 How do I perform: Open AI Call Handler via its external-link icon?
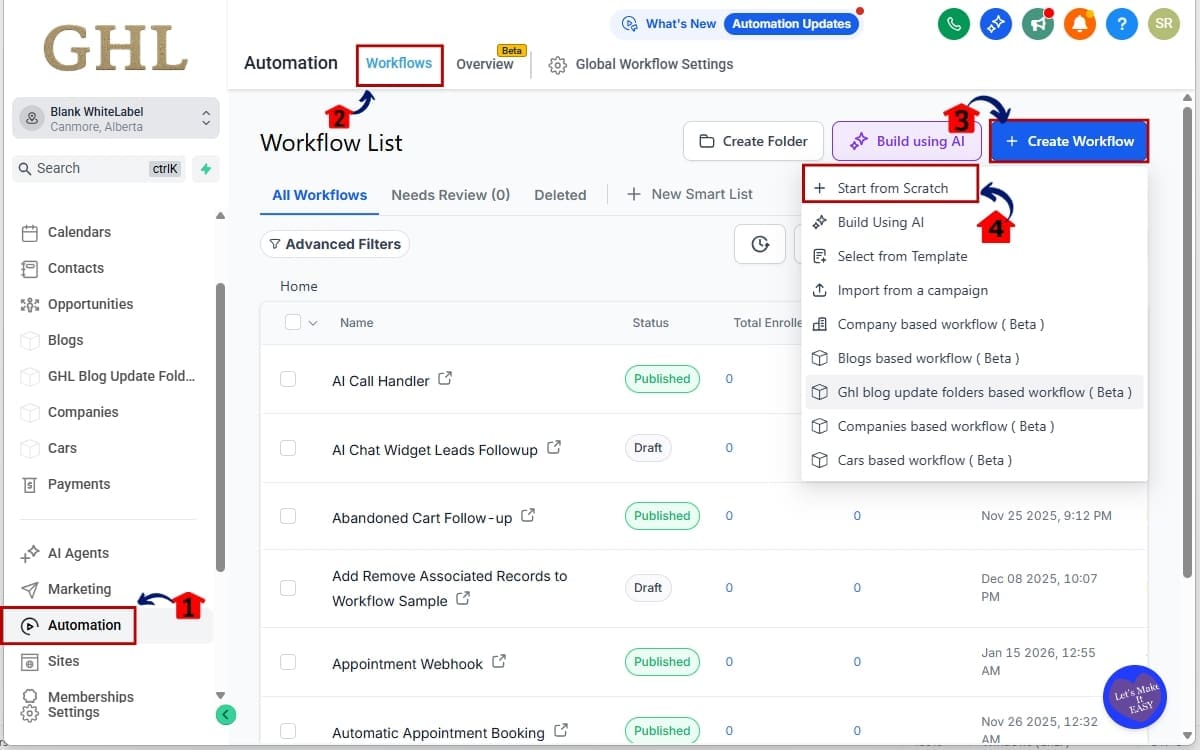click(x=446, y=378)
